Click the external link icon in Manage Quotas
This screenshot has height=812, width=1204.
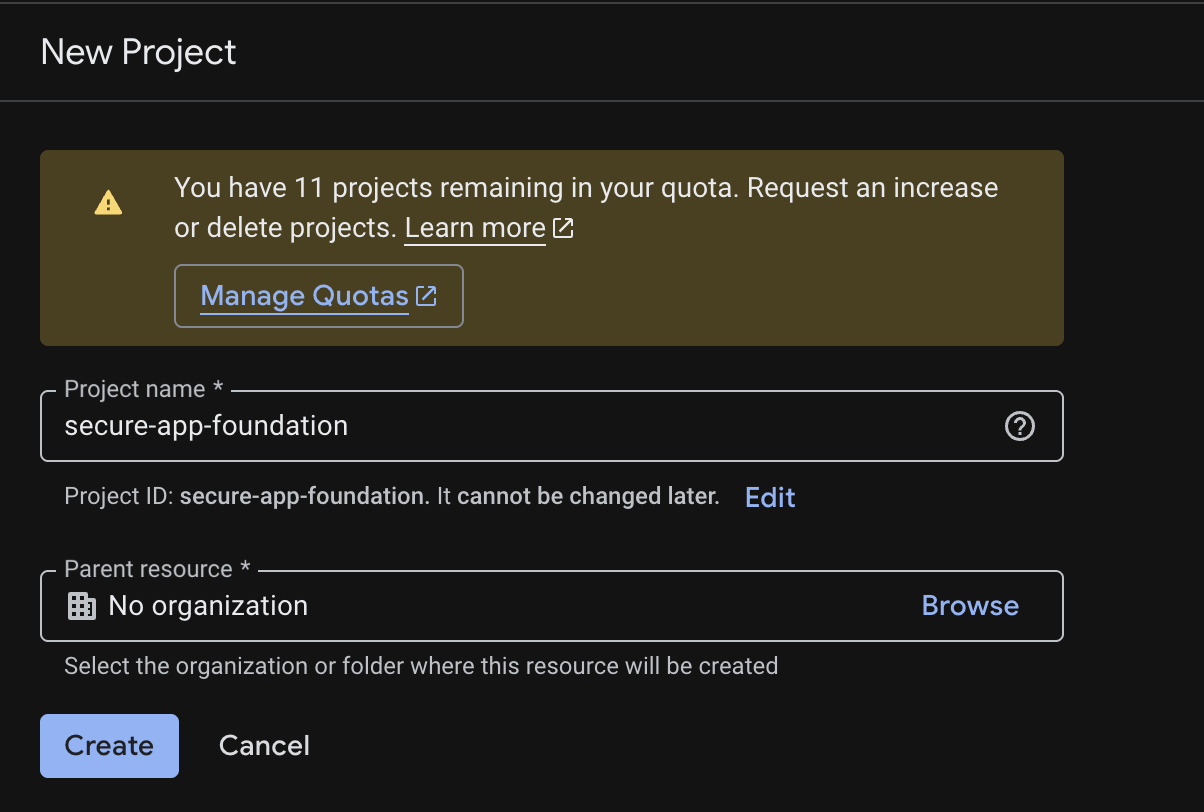click(x=426, y=296)
